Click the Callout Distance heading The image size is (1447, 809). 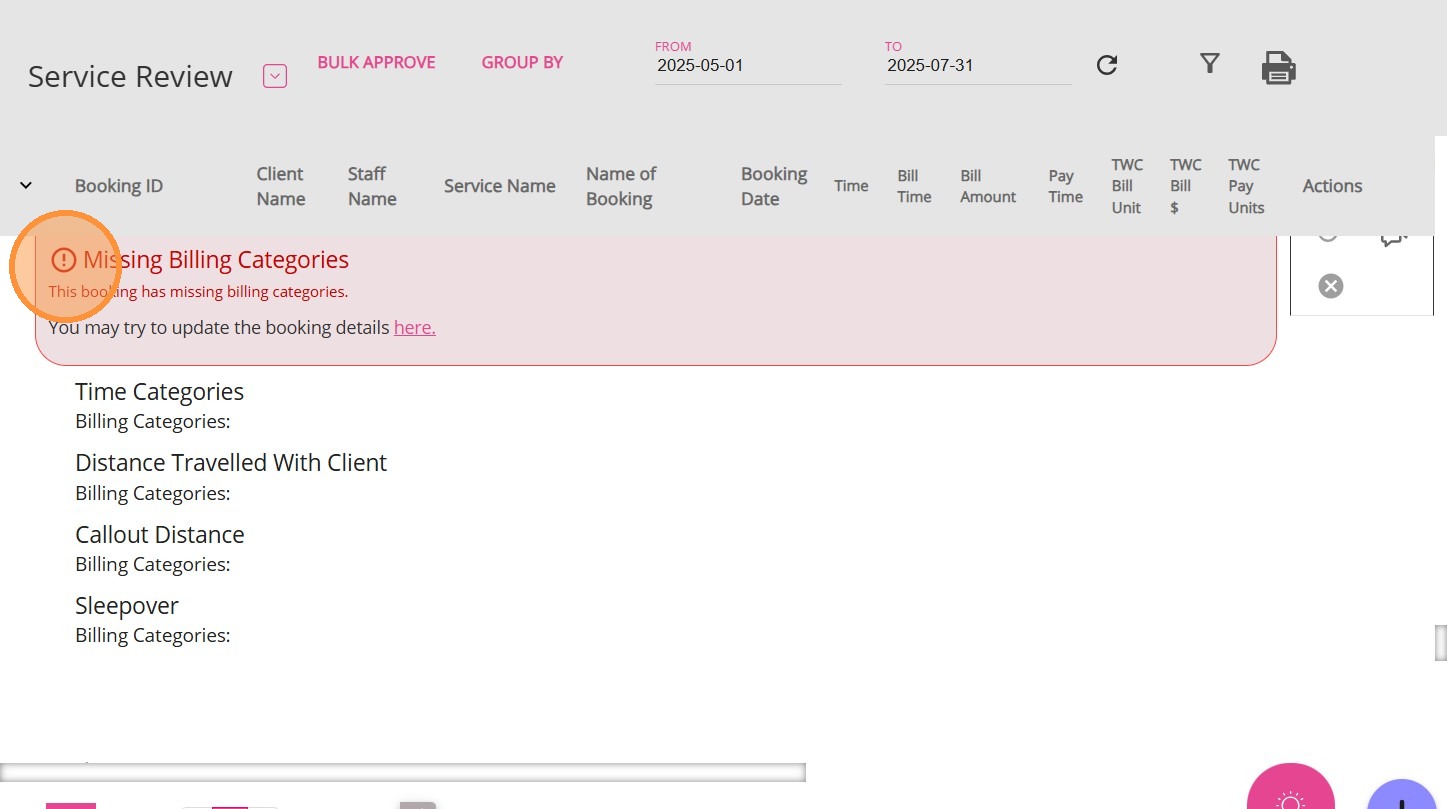[160, 534]
